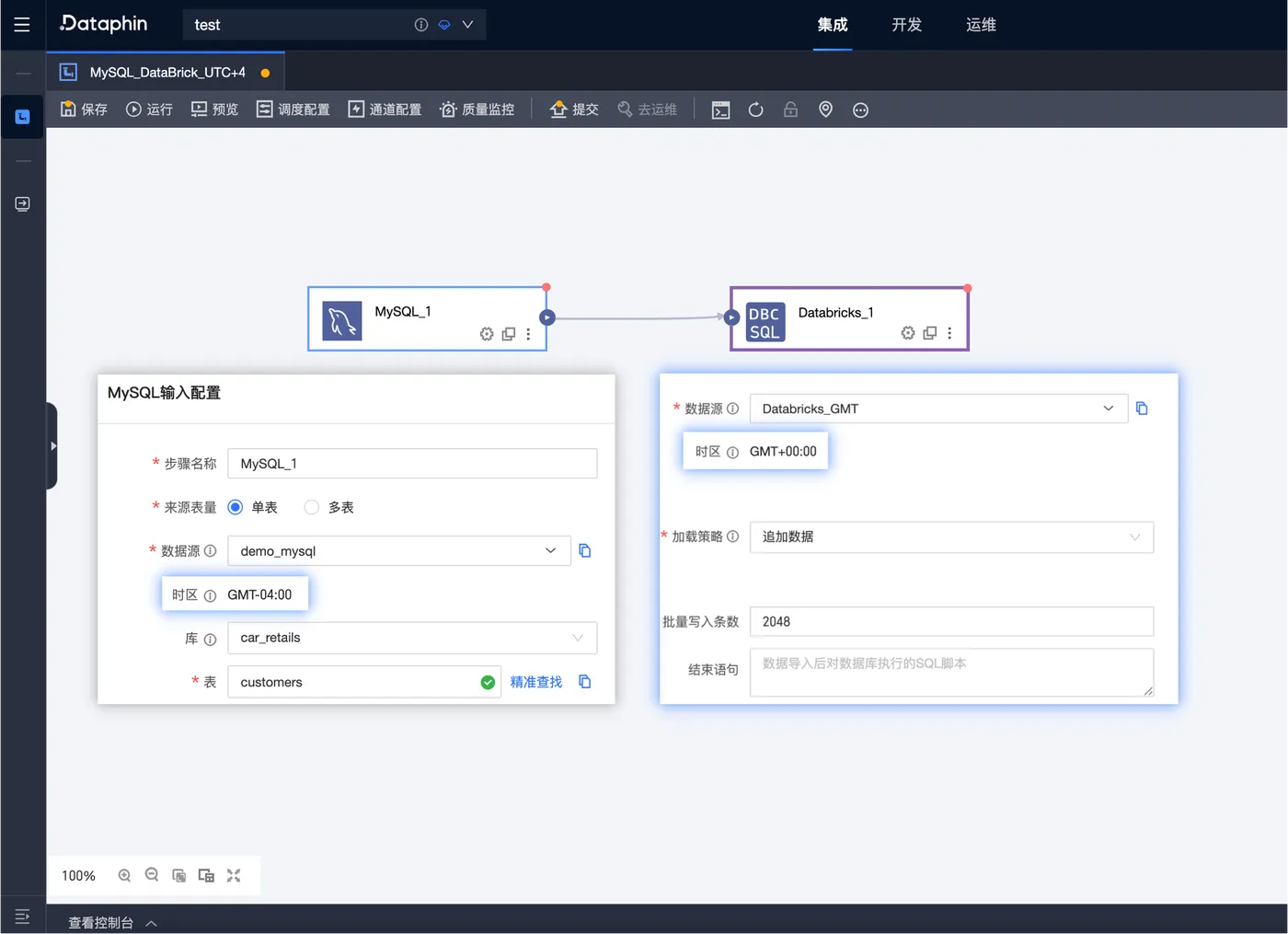Click the customers table input field
The image size is (1288, 934).
(364, 682)
